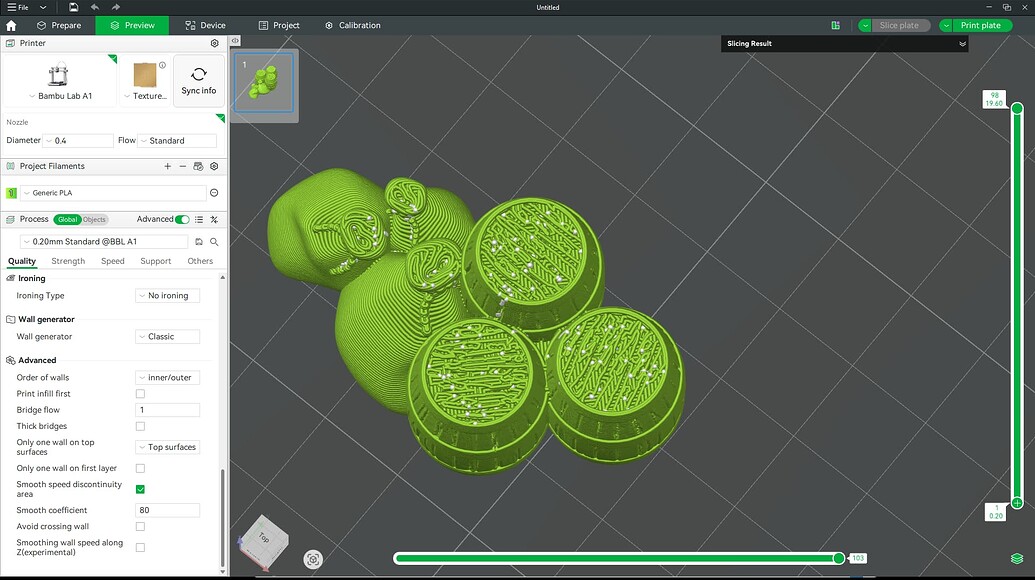Image resolution: width=1035 pixels, height=580 pixels.
Task: Enable Print infill first checkbox
Action: click(140, 394)
